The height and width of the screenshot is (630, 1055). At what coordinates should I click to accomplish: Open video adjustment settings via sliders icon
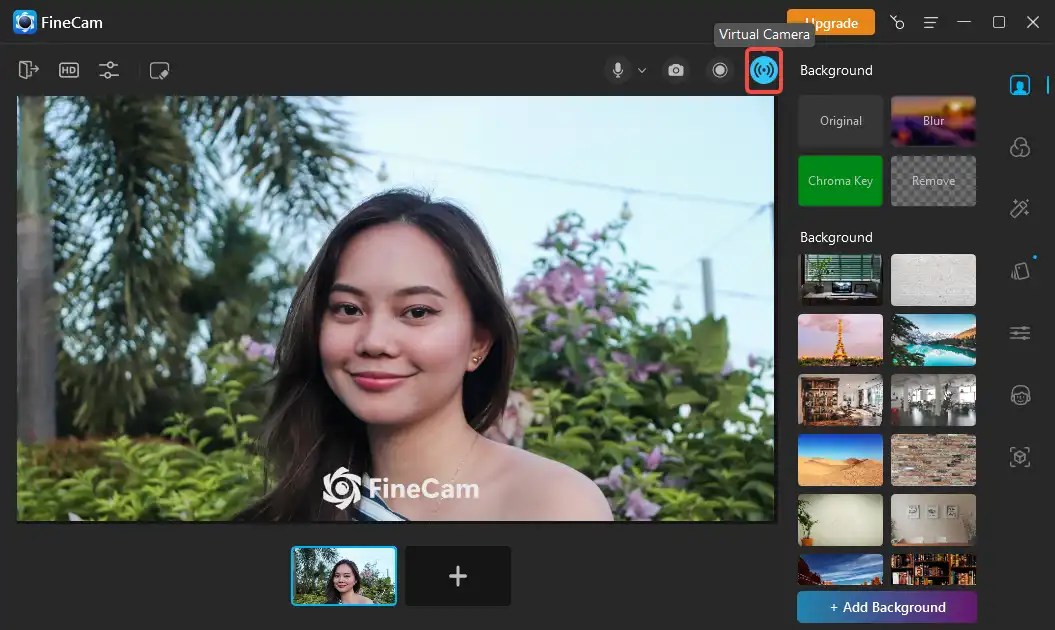108,69
